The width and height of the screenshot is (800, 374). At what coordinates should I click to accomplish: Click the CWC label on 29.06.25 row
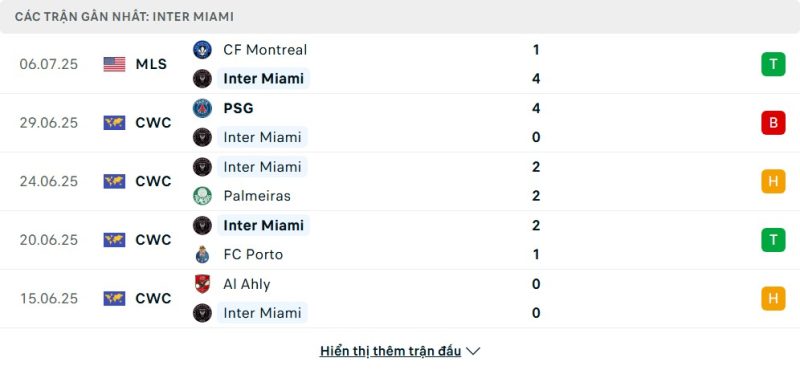coord(153,123)
